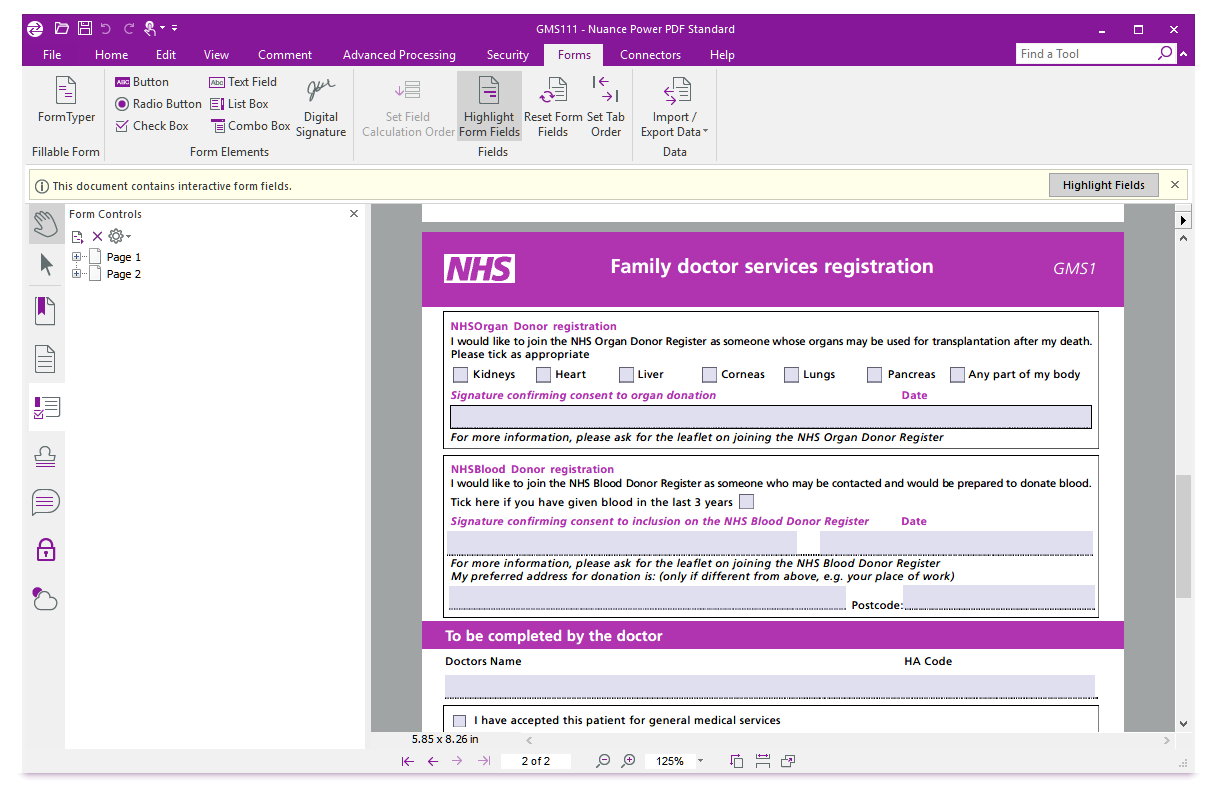Open the Advanced Processing tab

point(398,55)
